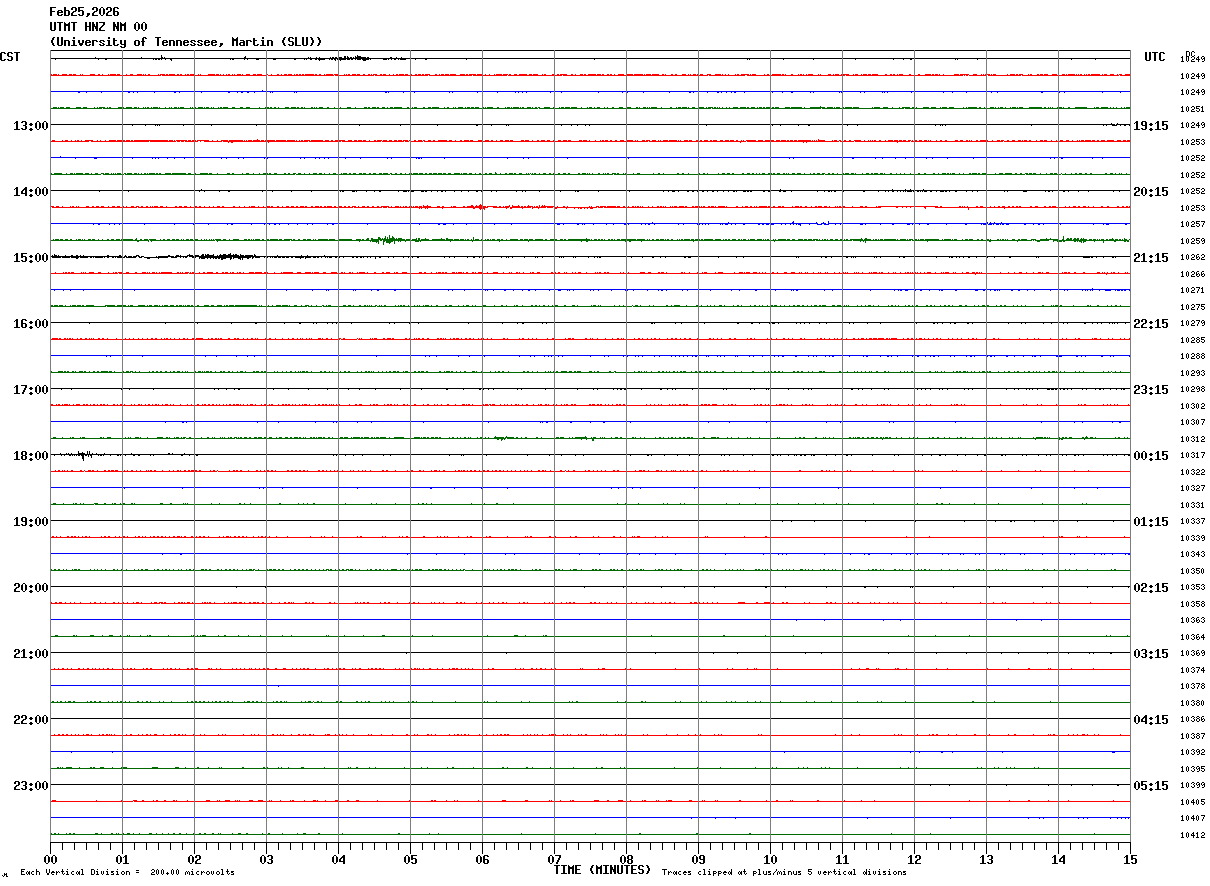Select the 22:00 CST time label
Screen dimensions: 1210x886
pos(30,720)
